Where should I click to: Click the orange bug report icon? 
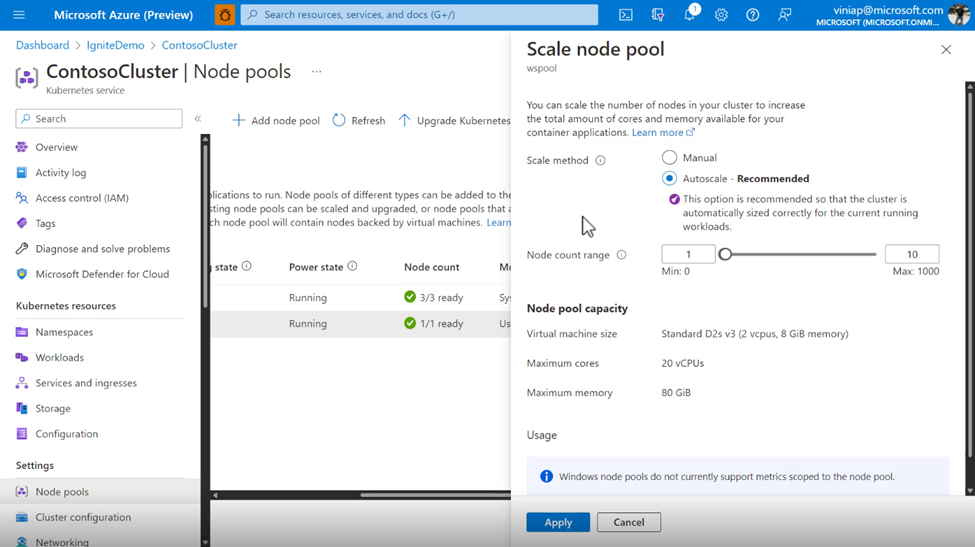[225, 14]
